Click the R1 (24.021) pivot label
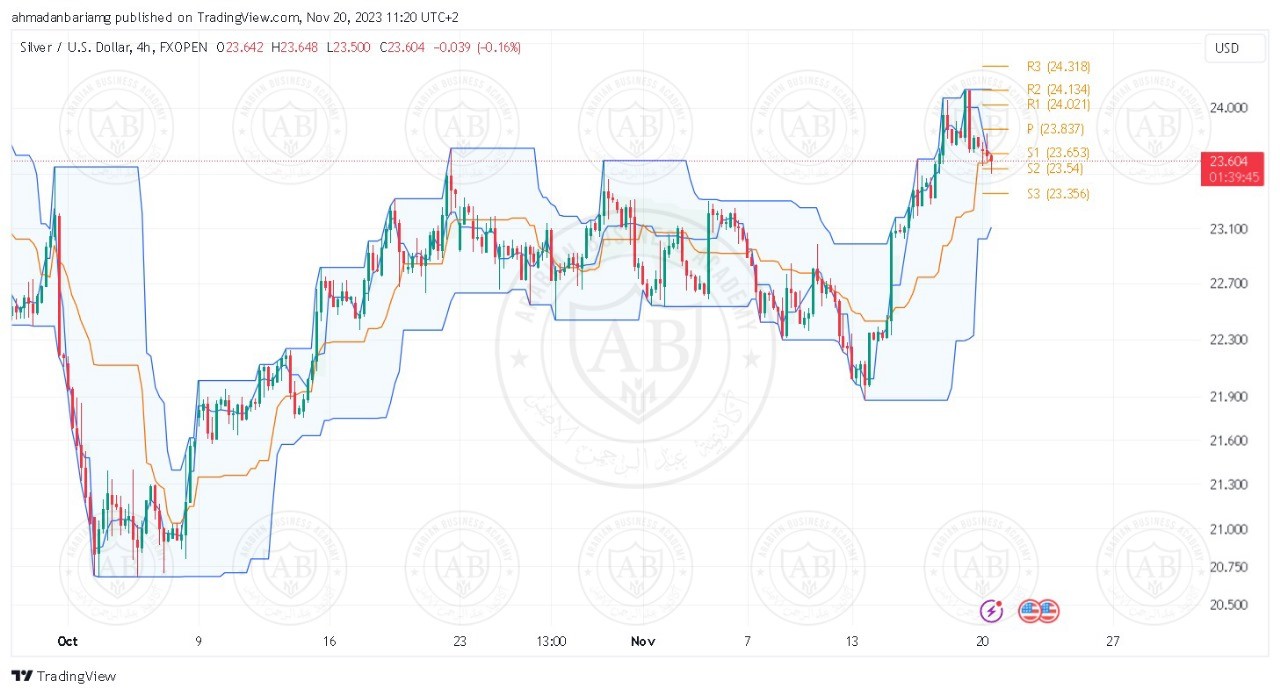This screenshot has height=695, width=1280. coord(1058,103)
